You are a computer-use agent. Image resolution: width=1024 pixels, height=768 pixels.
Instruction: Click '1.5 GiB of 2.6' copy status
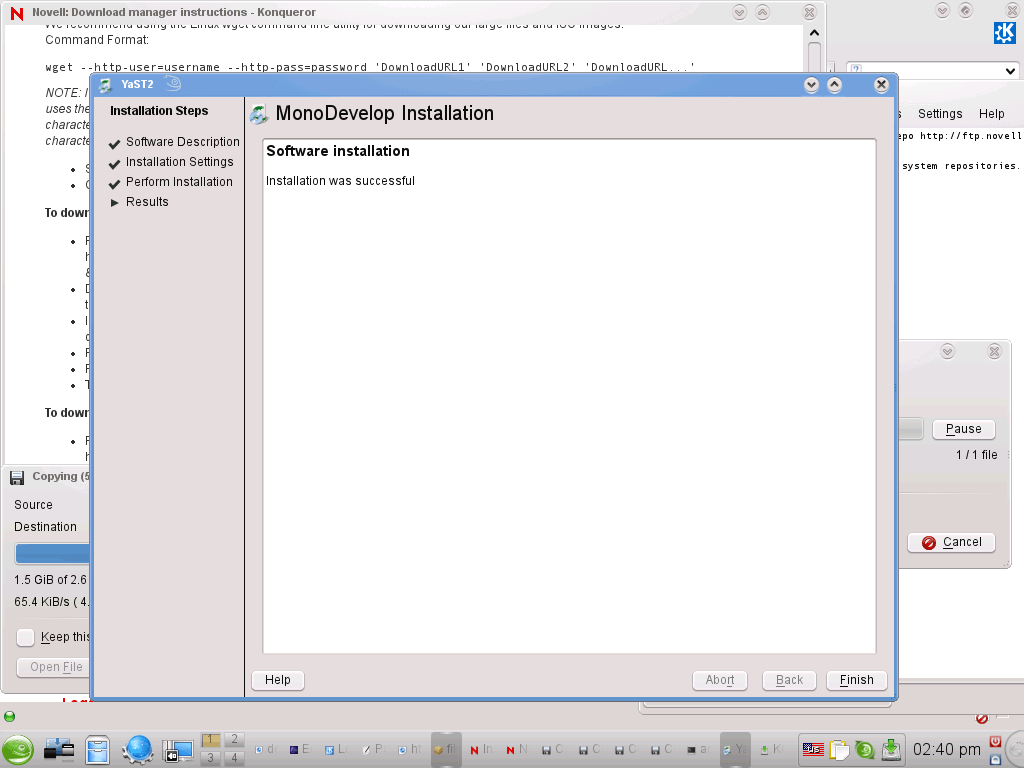coord(50,580)
